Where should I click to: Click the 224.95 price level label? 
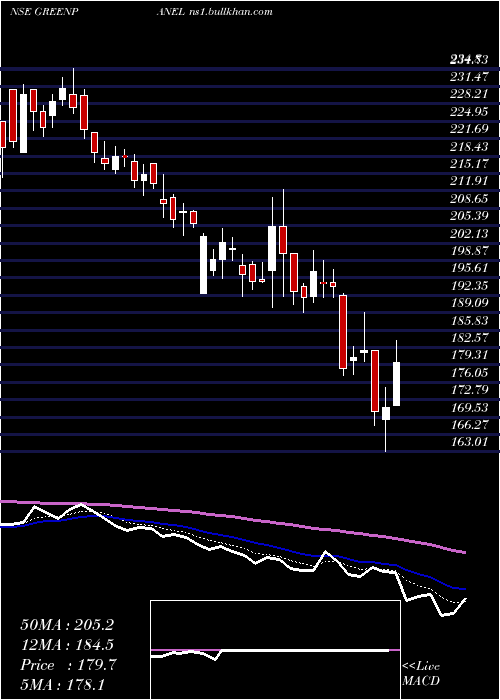(469, 112)
